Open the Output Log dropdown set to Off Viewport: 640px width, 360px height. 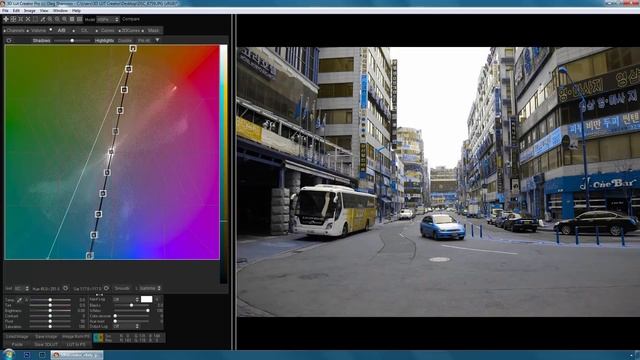[x=125, y=327]
